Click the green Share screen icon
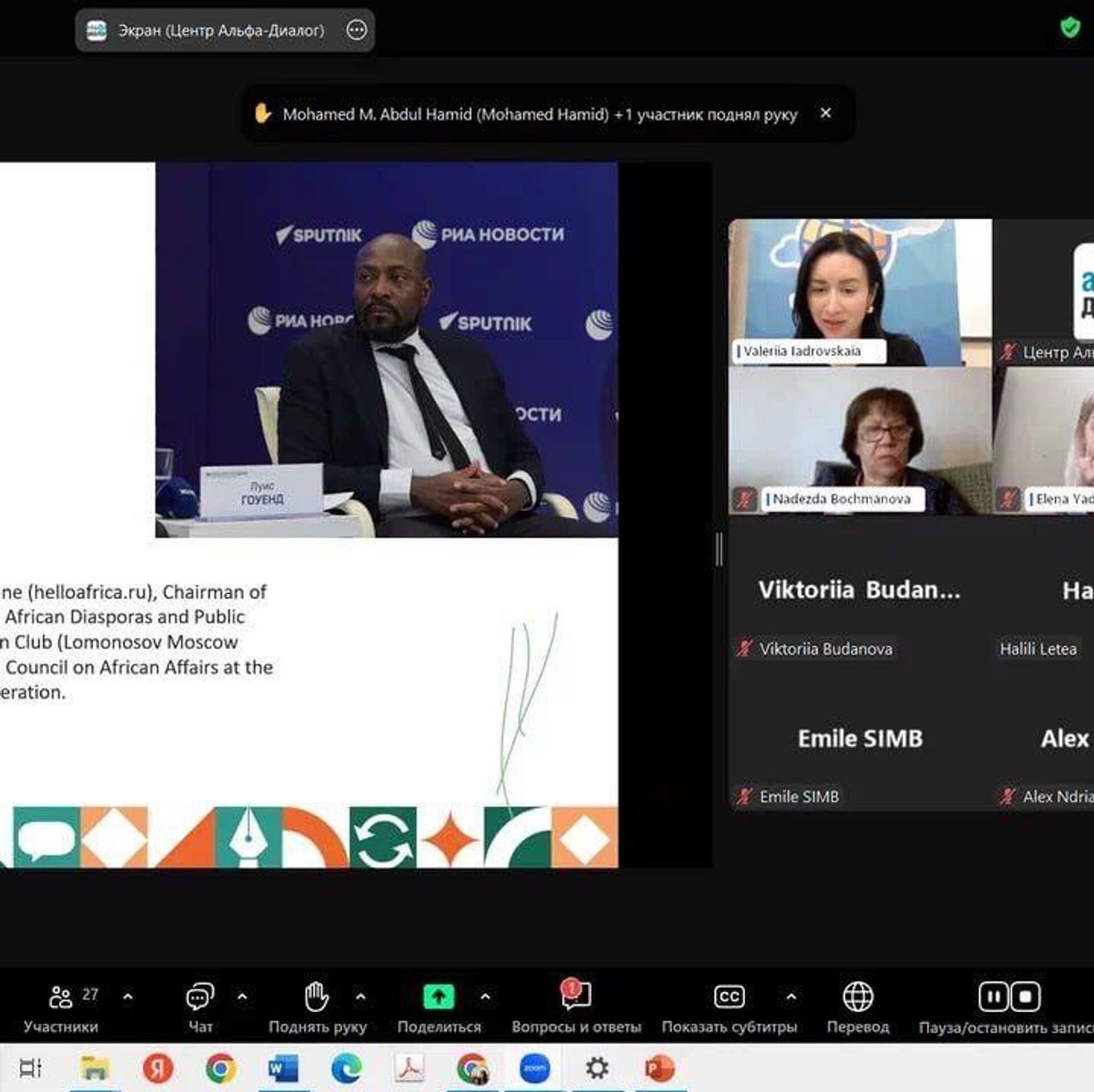 (438, 997)
